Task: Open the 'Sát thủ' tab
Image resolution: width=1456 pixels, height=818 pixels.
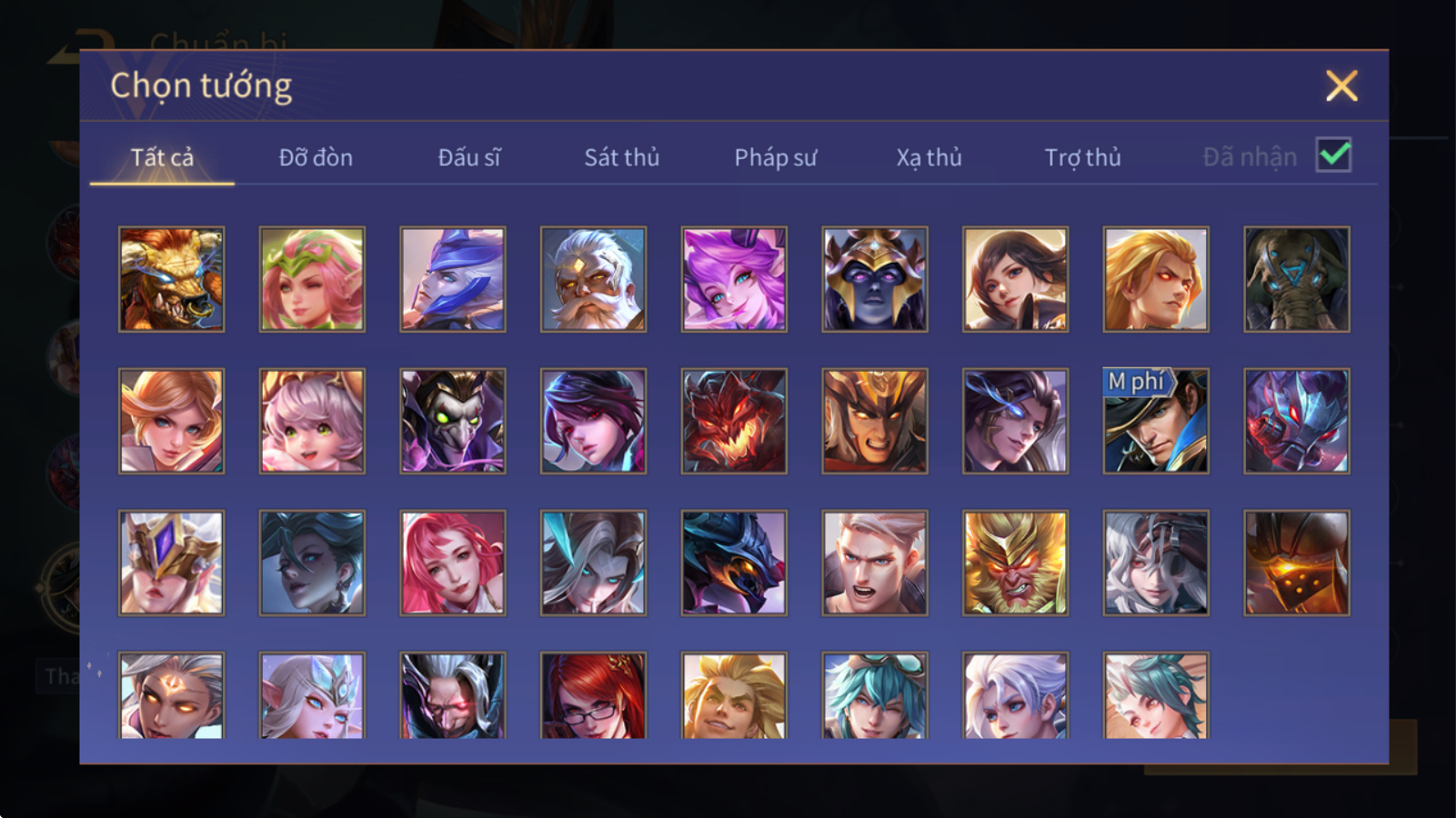Action: (x=622, y=157)
